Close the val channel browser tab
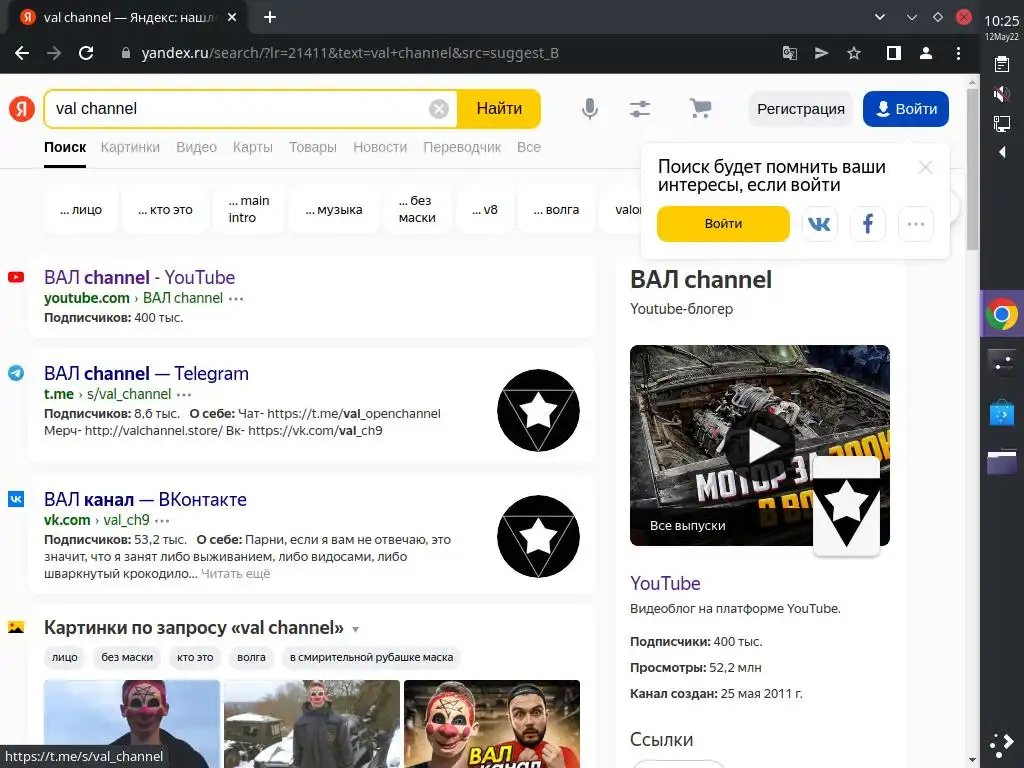 tap(232, 18)
